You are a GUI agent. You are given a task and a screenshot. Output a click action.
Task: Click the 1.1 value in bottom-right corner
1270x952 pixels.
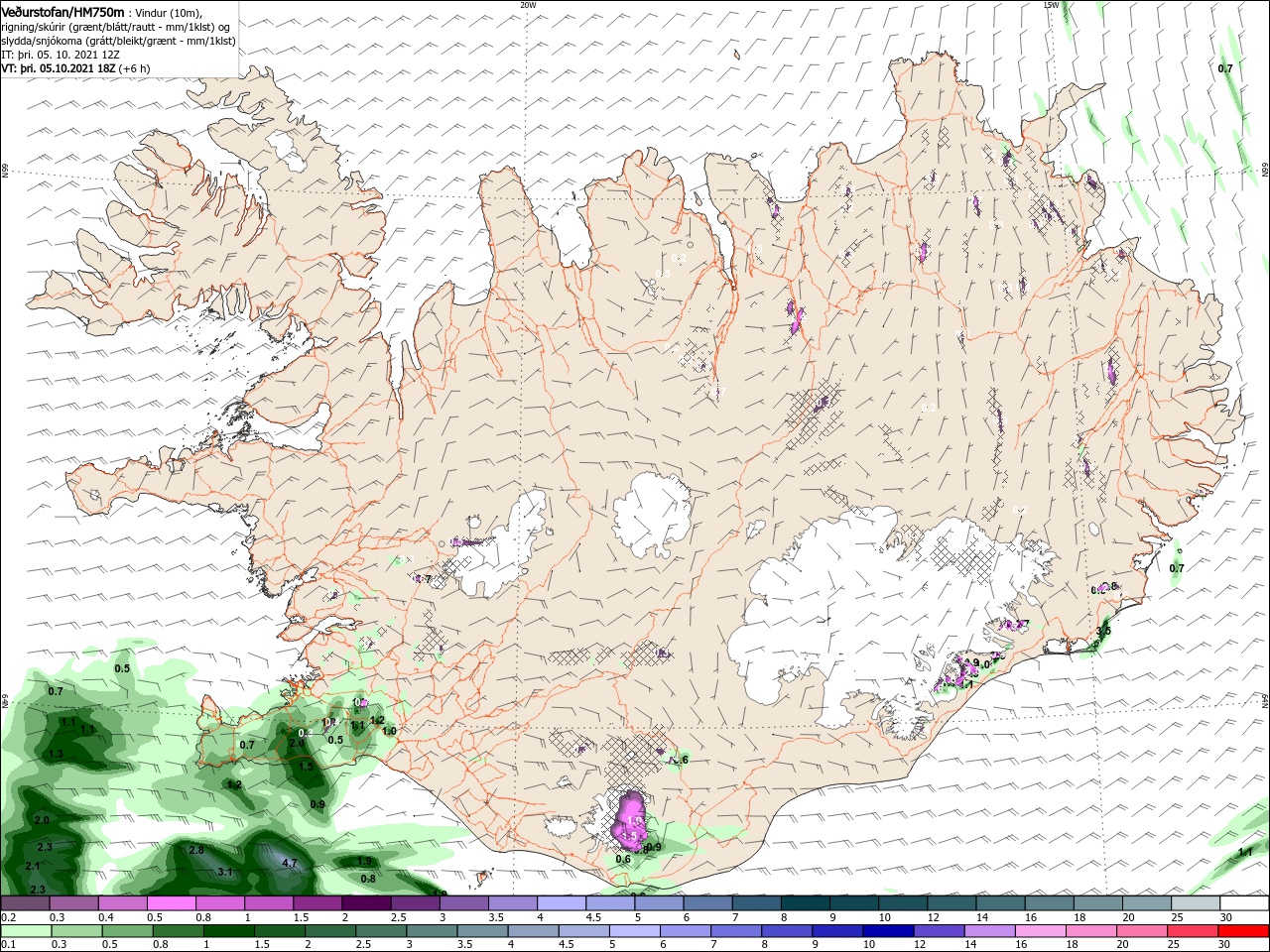[x=1246, y=852]
